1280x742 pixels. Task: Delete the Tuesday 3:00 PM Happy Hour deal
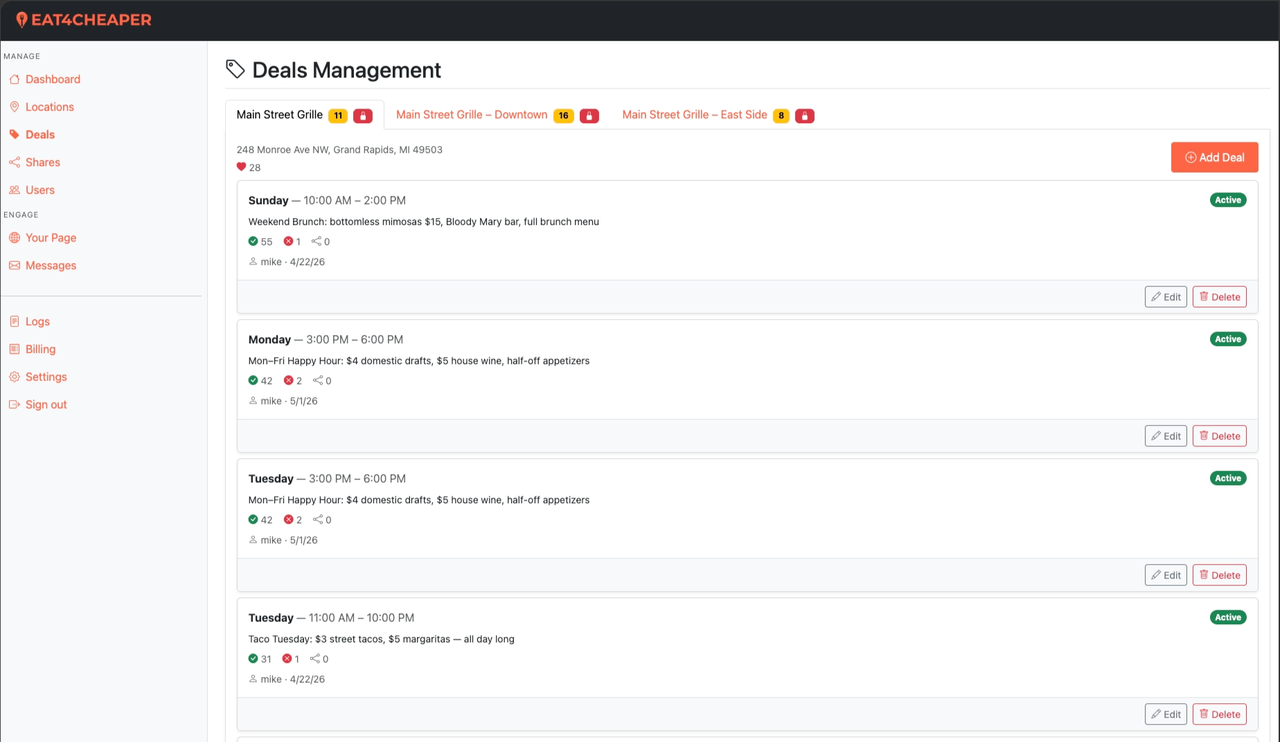pyautogui.click(x=1220, y=575)
